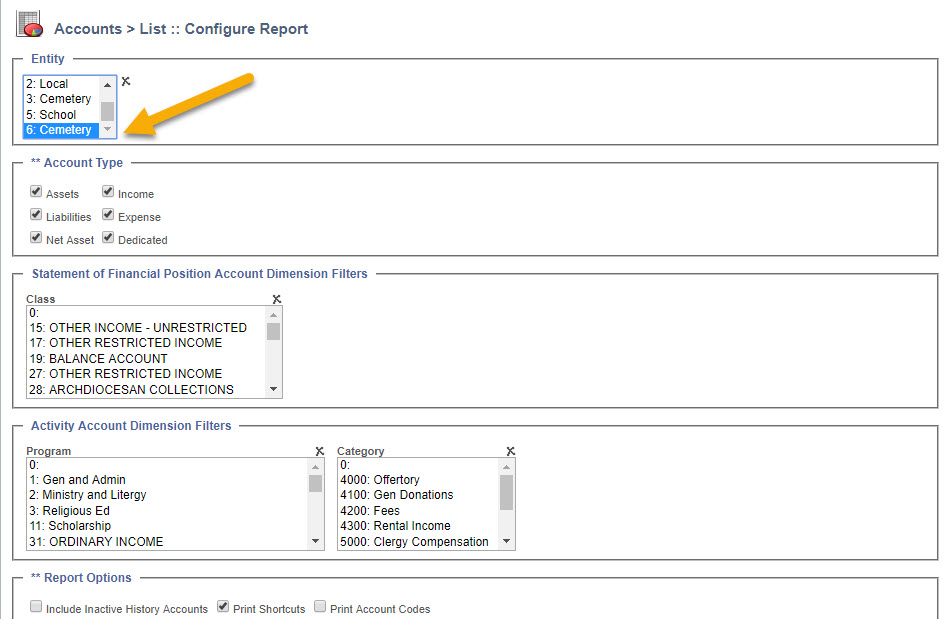Screen dimensions: 950x619
Task: Clear the Program filter selection with X
Action: 320,451
